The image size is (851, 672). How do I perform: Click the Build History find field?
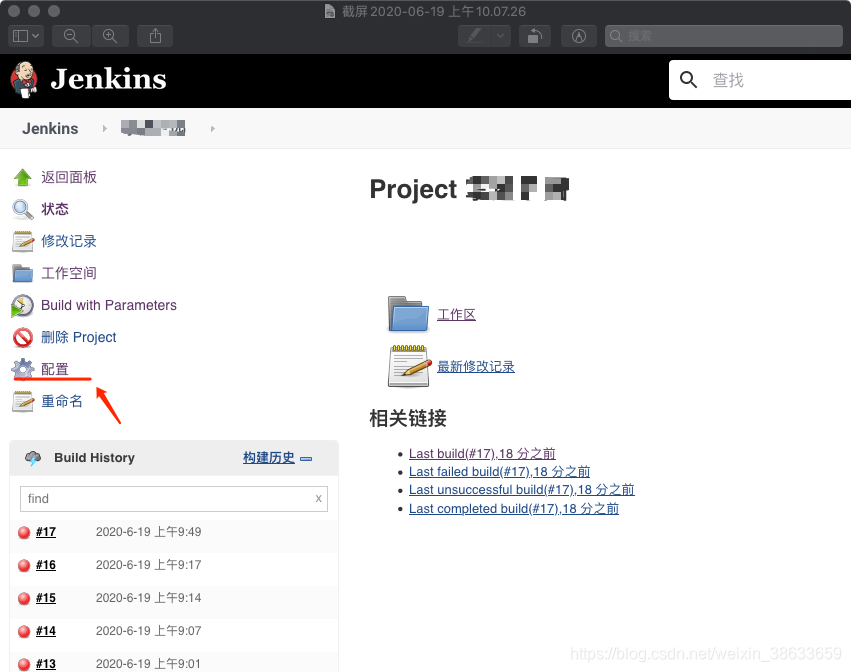[174, 499]
